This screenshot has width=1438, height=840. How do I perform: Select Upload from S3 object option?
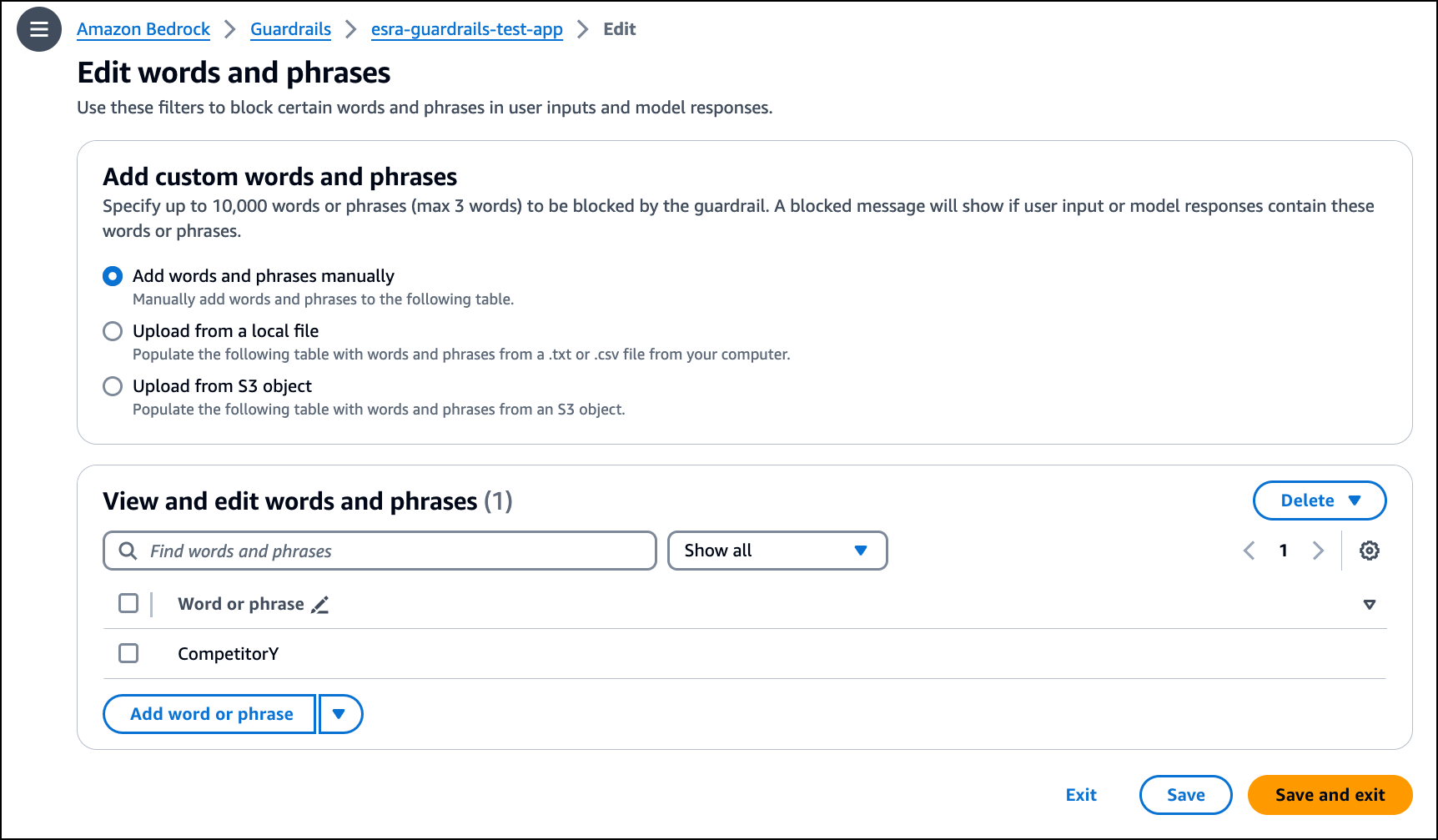click(113, 386)
